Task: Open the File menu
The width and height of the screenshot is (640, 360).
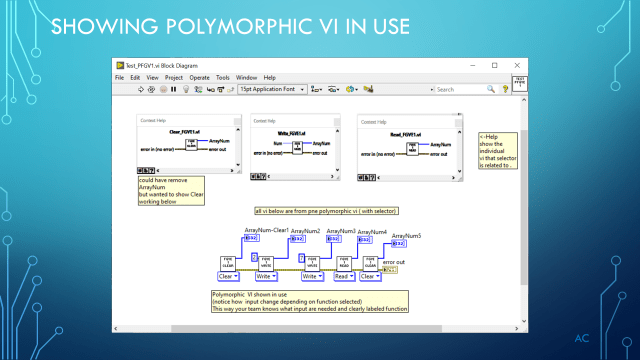Action: (120, 78)
